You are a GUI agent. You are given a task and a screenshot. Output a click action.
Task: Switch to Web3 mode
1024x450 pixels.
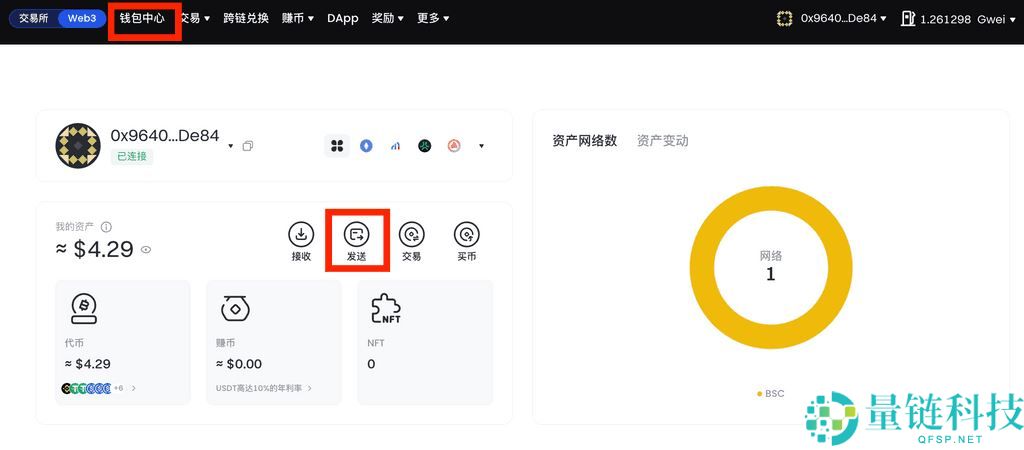tap(82, 18)
